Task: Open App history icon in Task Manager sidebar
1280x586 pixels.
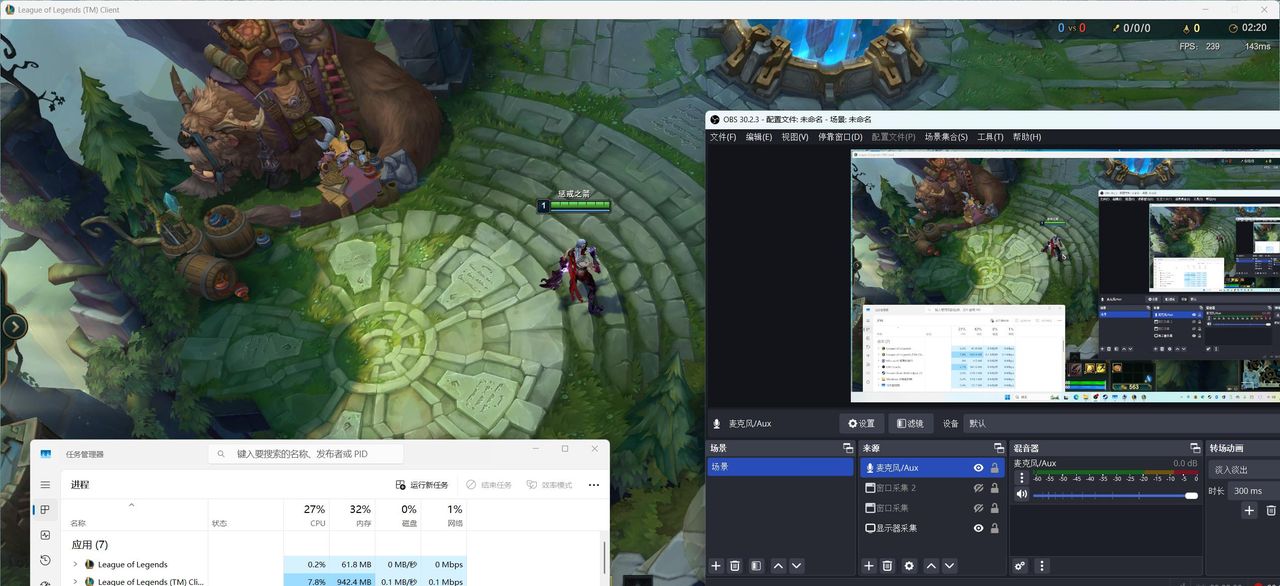Action: pos(45,560)
